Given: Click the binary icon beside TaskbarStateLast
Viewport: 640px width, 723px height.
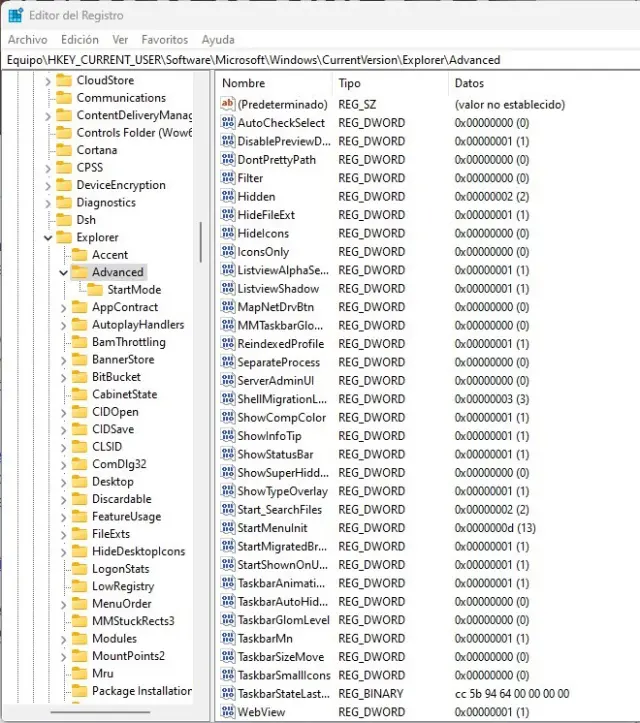Looking at the screenshot, I should point(227,694).
